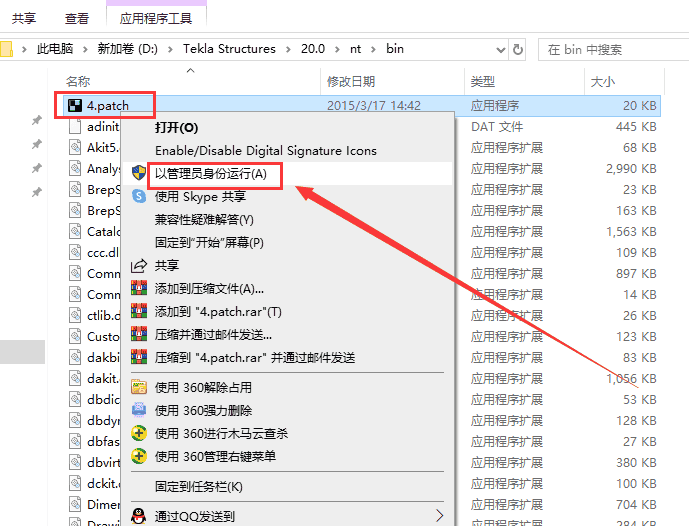Click the Skype icon in context menu
The width and height of the screenshot is (689, 526).
click(x=139, y=196)
